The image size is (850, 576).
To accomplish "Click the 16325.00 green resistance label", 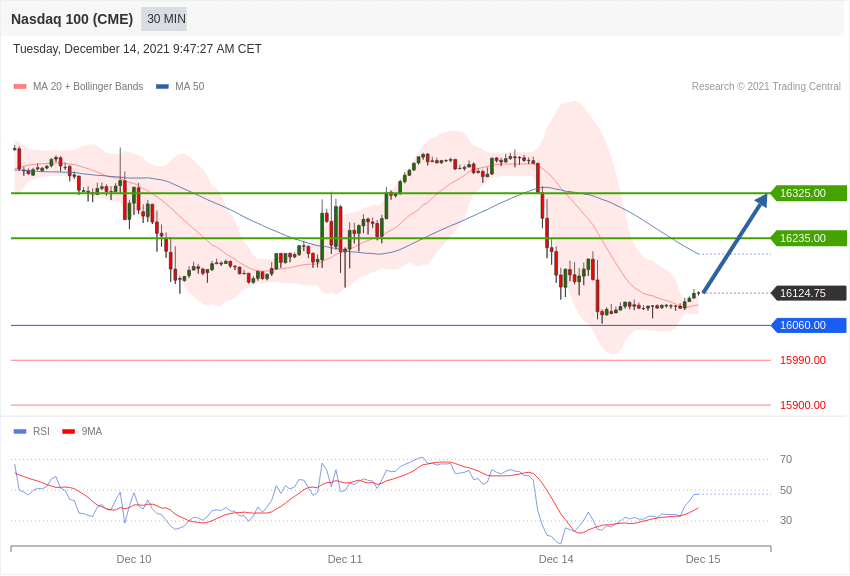I will [808, 193].
